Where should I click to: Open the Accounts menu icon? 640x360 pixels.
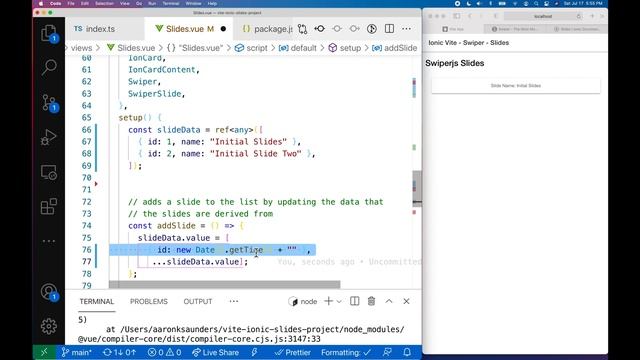[49, 291]
